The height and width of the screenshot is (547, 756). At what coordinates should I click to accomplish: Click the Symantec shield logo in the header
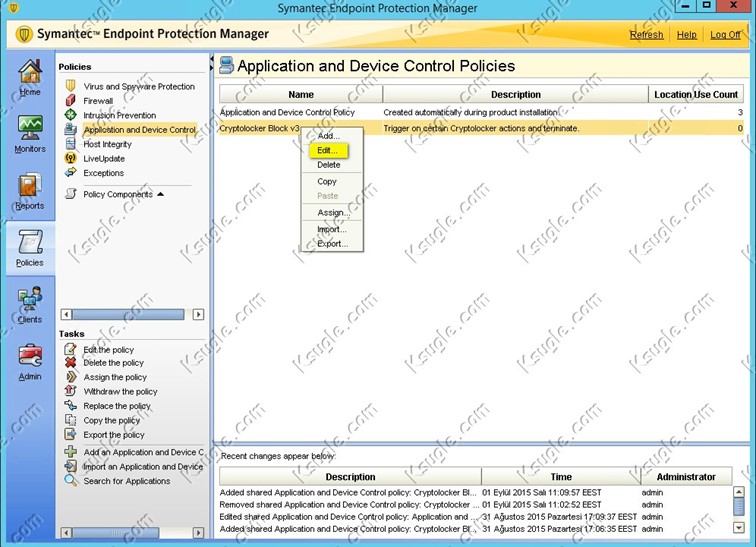click(24, 34)
